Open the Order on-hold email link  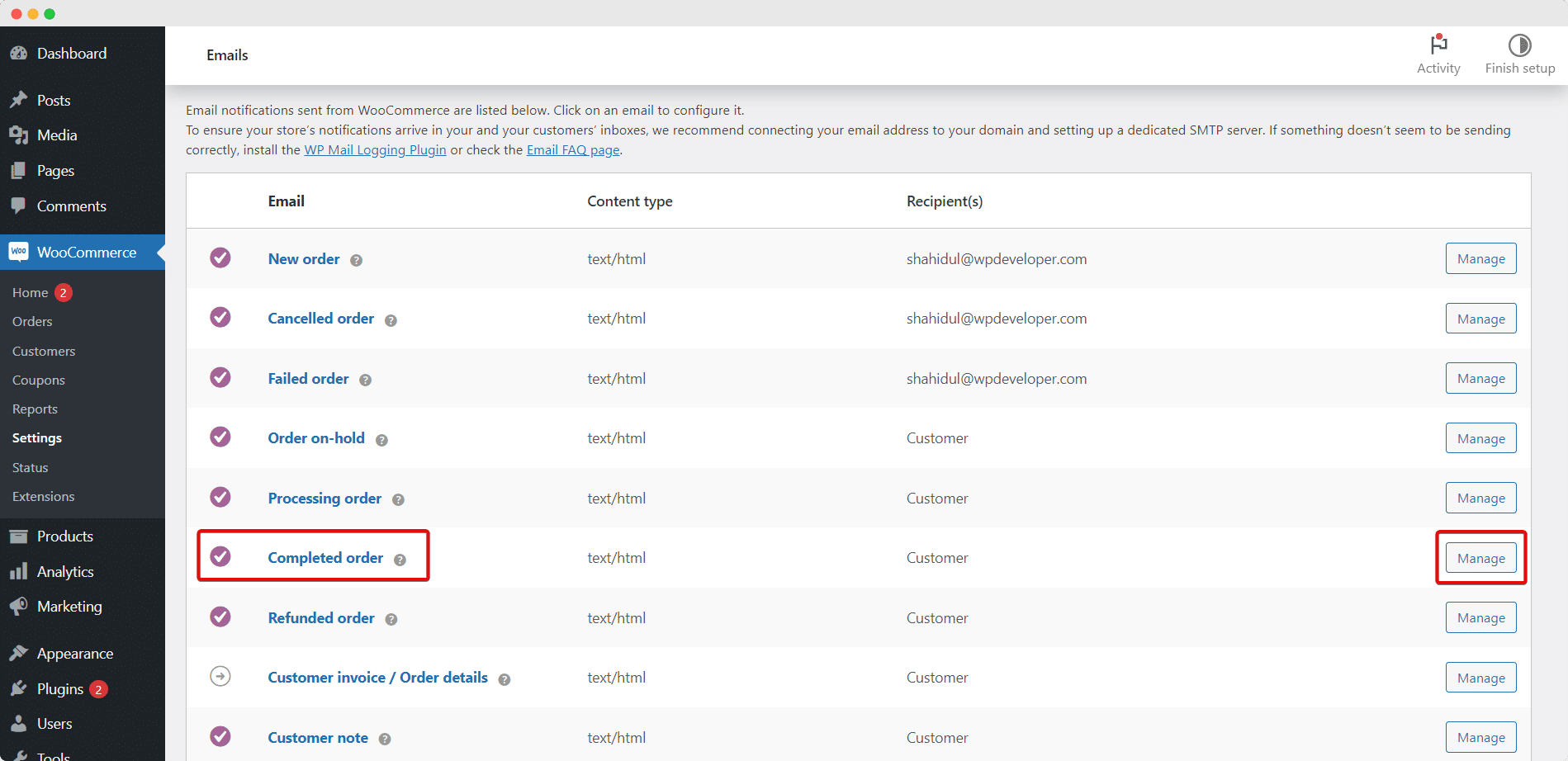pyautogui.click(x=316, y=438)
